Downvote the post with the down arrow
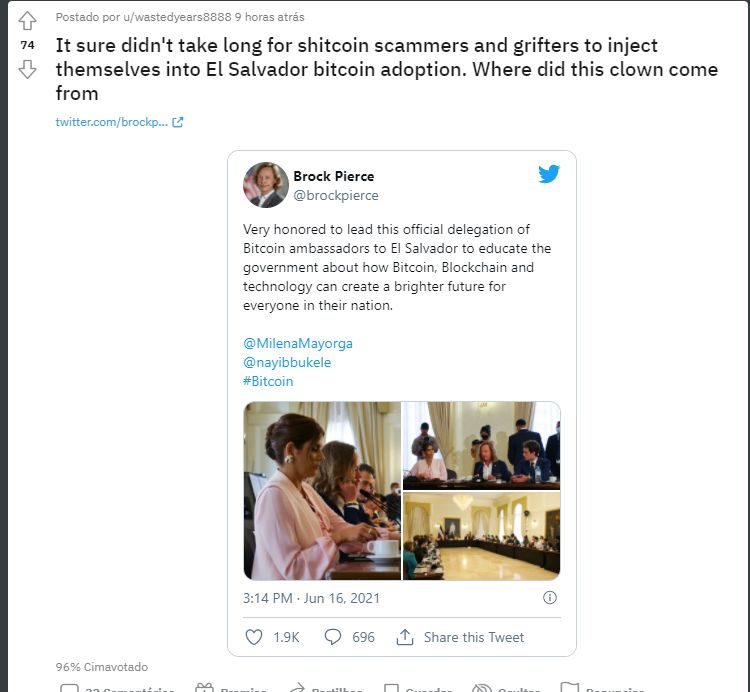Screen dimensions: 750x692 point(27,69)
